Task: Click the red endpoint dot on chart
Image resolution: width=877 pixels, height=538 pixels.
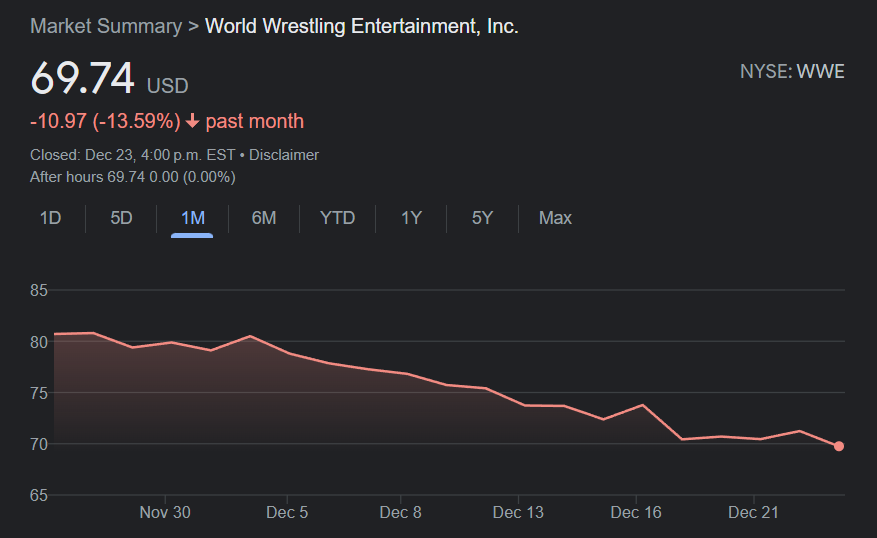Action: coord(838,446)
